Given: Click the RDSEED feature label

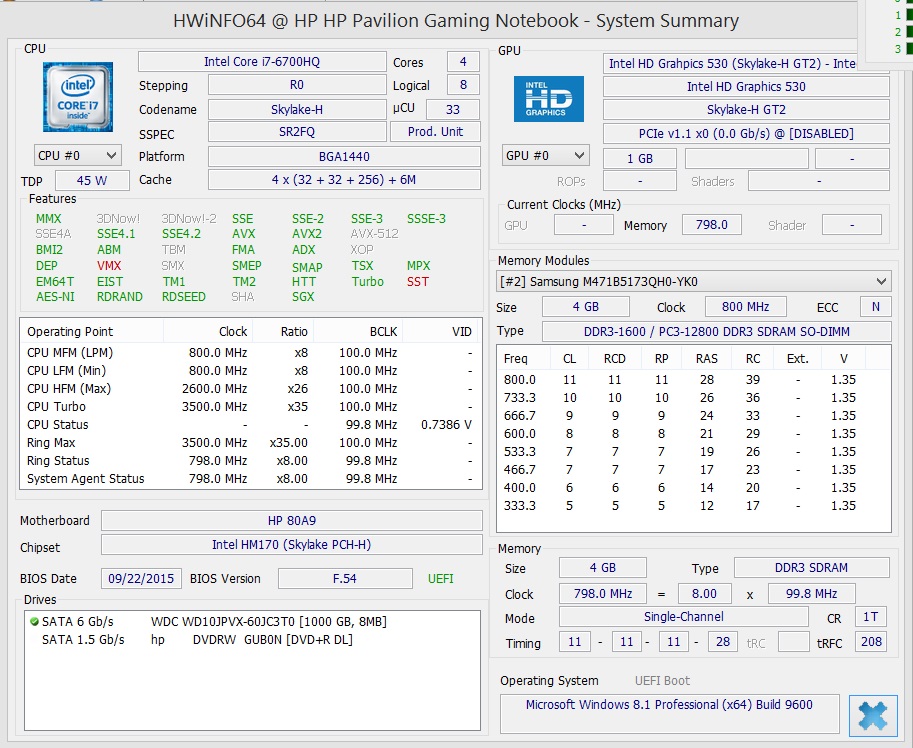Looking at the screenshot, I should [x=183, y=297].
